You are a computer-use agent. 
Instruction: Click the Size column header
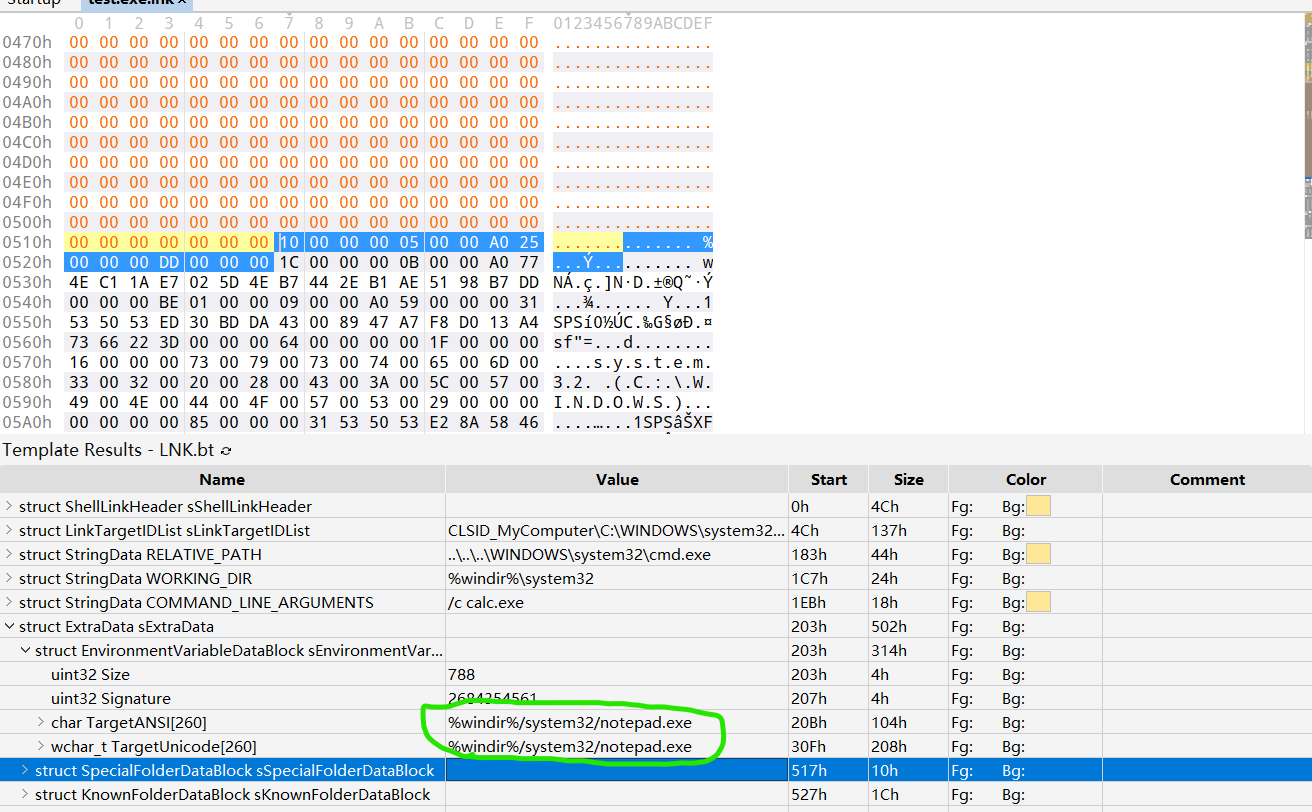[x=908, y=480]
